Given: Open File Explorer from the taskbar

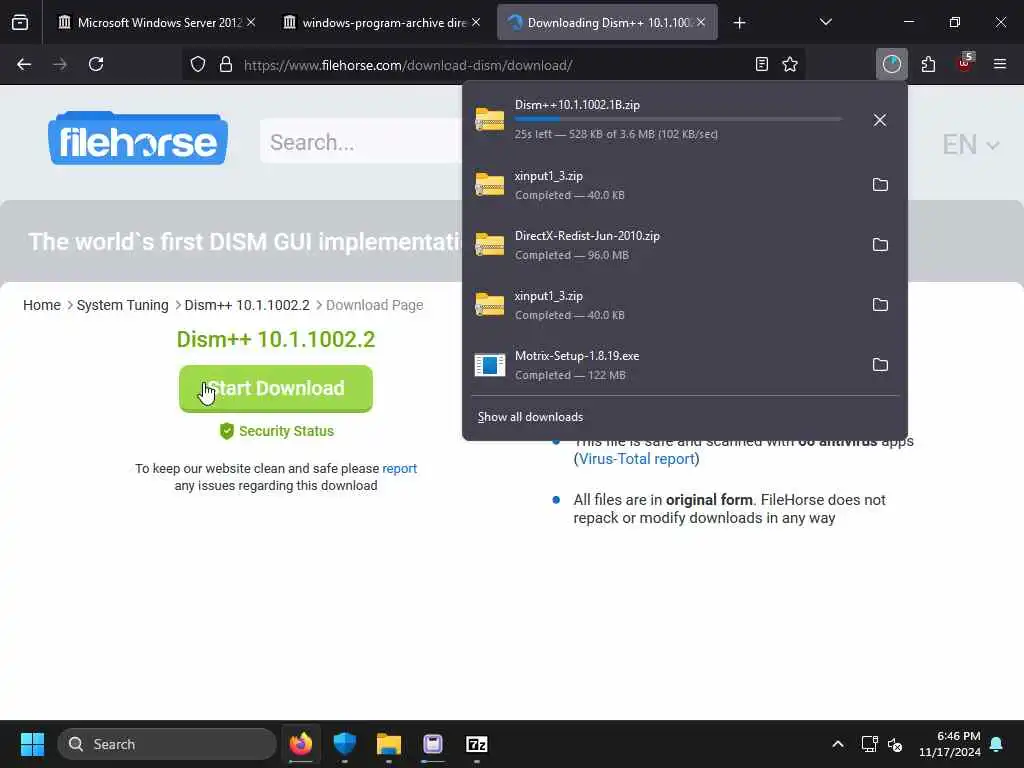Looking at the screenshot, I should (x=389, y=744).
